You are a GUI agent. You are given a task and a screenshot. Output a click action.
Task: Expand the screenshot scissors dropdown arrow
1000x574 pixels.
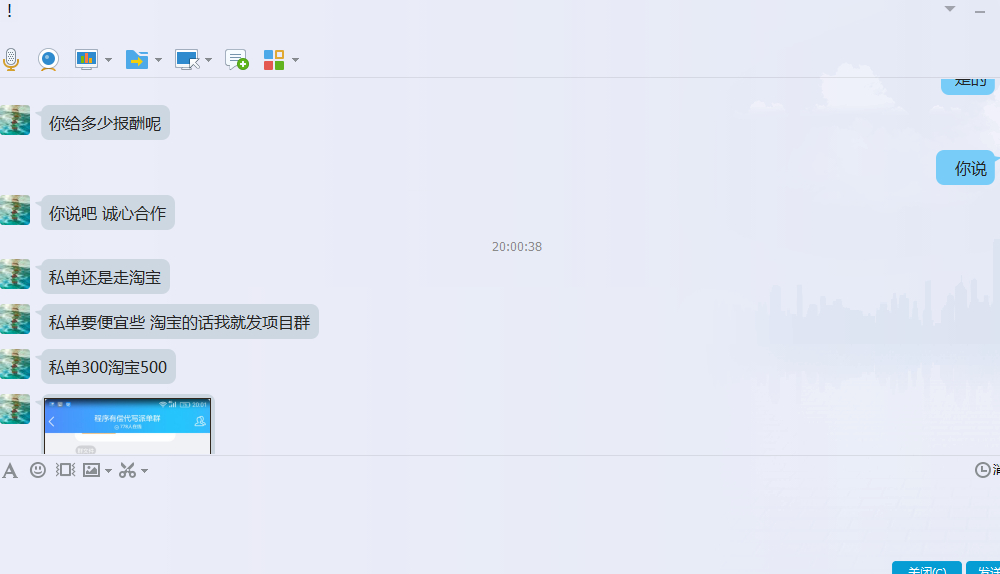(144, 471)
